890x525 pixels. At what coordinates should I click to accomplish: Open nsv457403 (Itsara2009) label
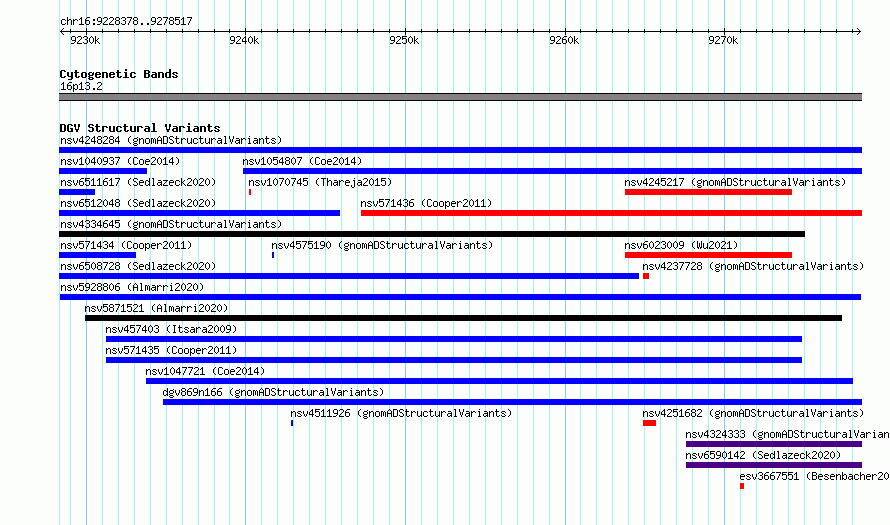171,329
